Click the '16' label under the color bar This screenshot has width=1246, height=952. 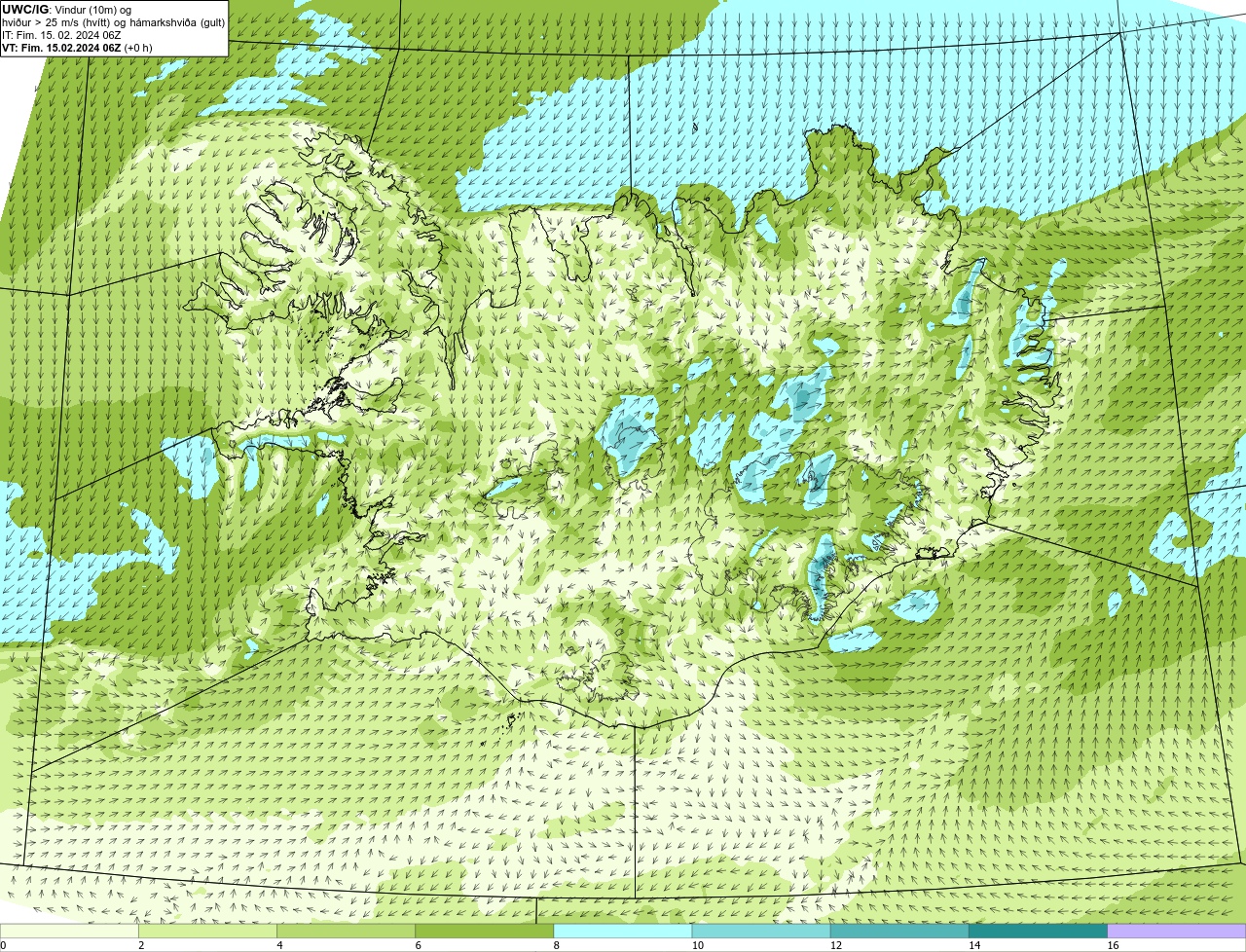coord(1113,945)
